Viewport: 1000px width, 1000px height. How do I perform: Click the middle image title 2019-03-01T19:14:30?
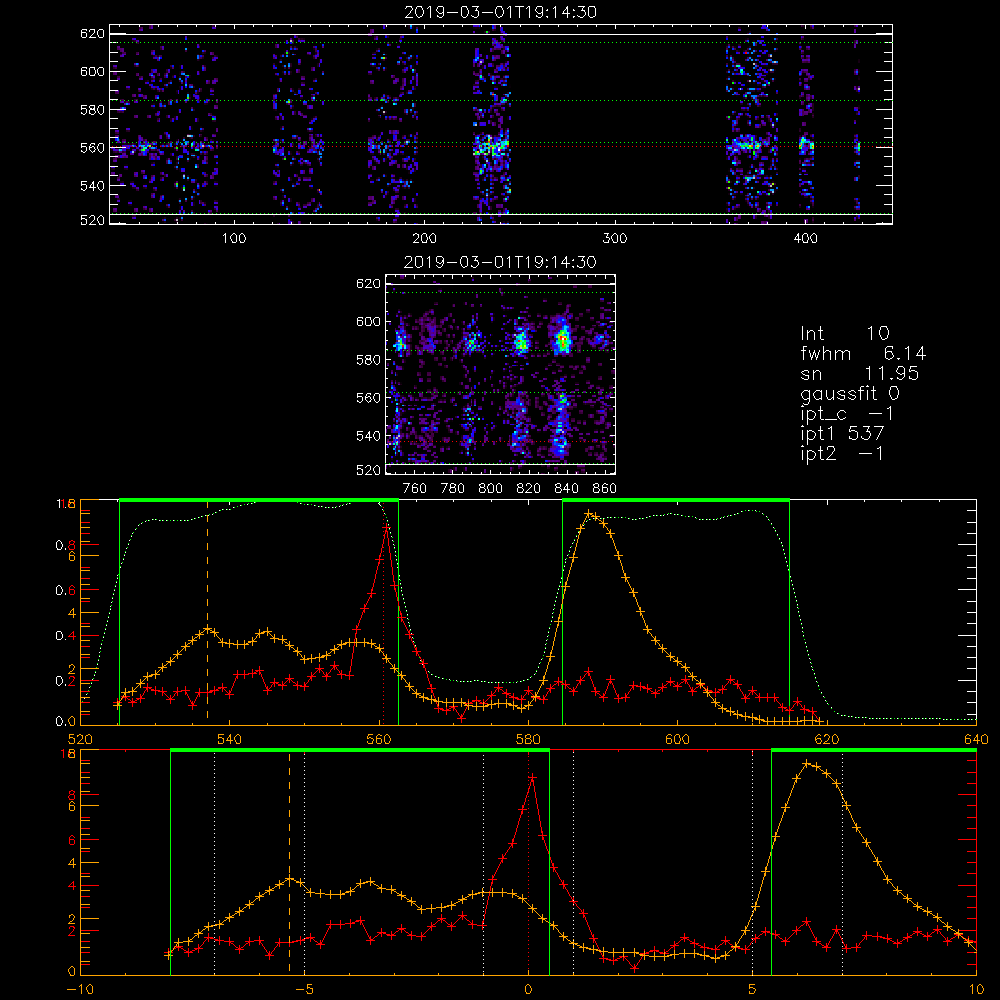[500, 262]
